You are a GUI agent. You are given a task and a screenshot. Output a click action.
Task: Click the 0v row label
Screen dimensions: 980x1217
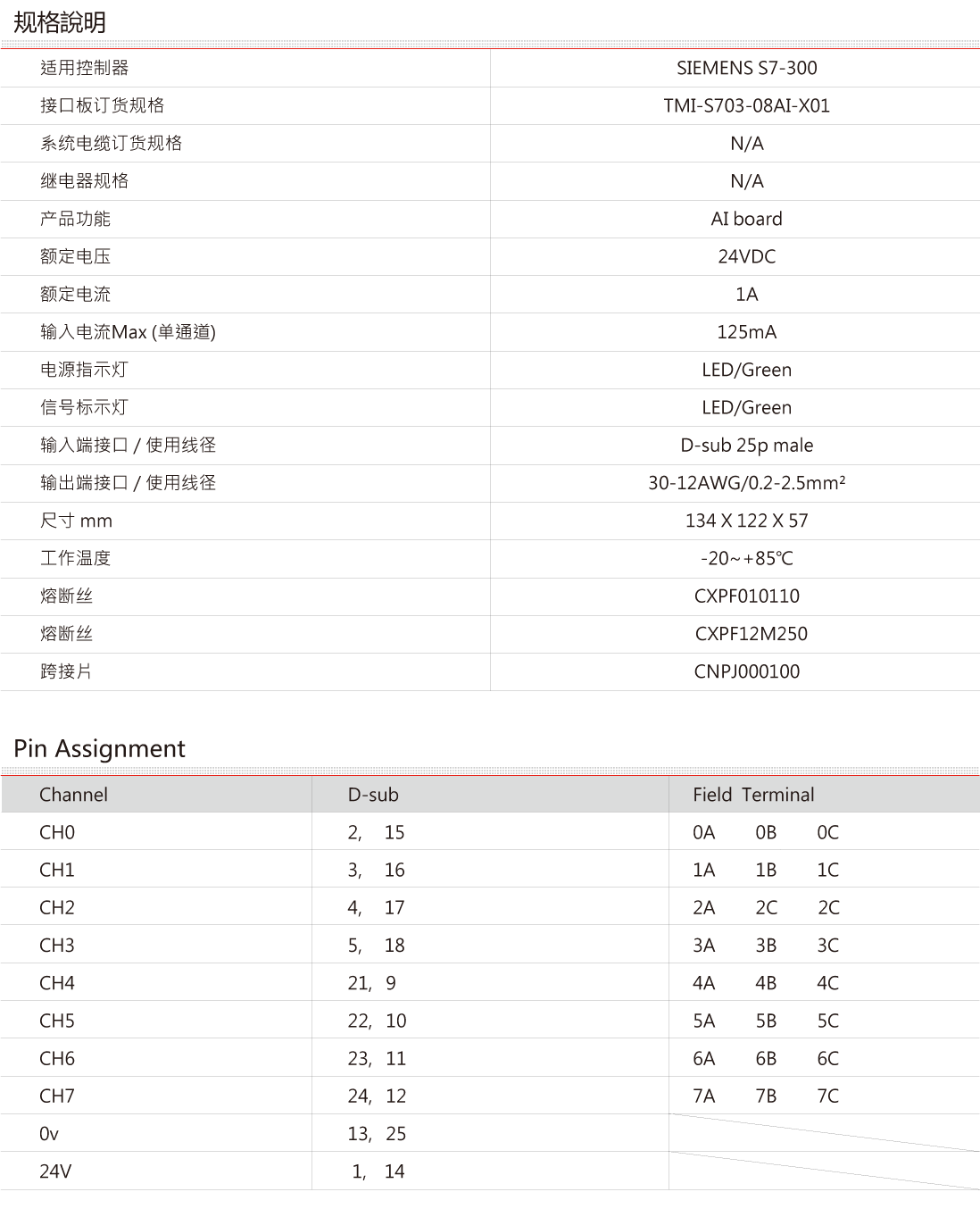(x=49, y=1134)
